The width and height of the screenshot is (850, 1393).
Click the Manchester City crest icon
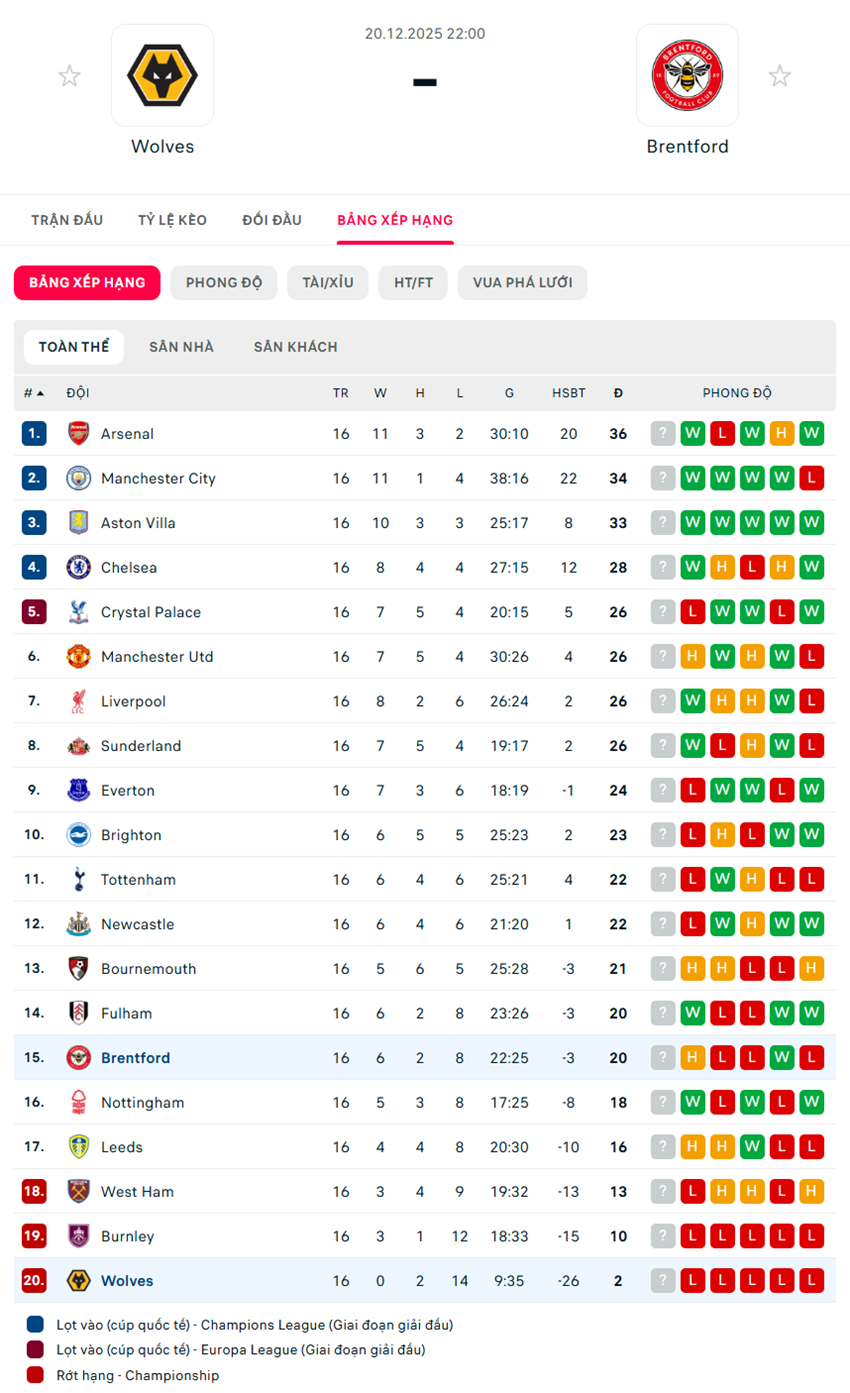[78, 479]
